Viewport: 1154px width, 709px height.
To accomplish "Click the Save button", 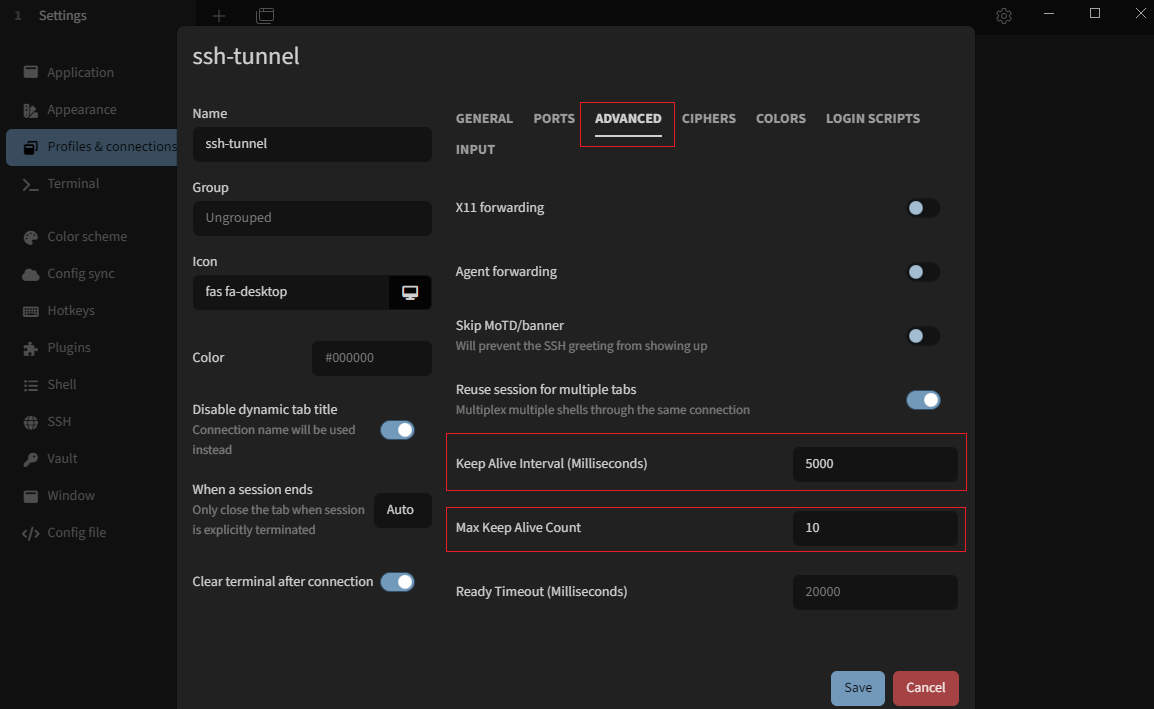I will 857,688.
